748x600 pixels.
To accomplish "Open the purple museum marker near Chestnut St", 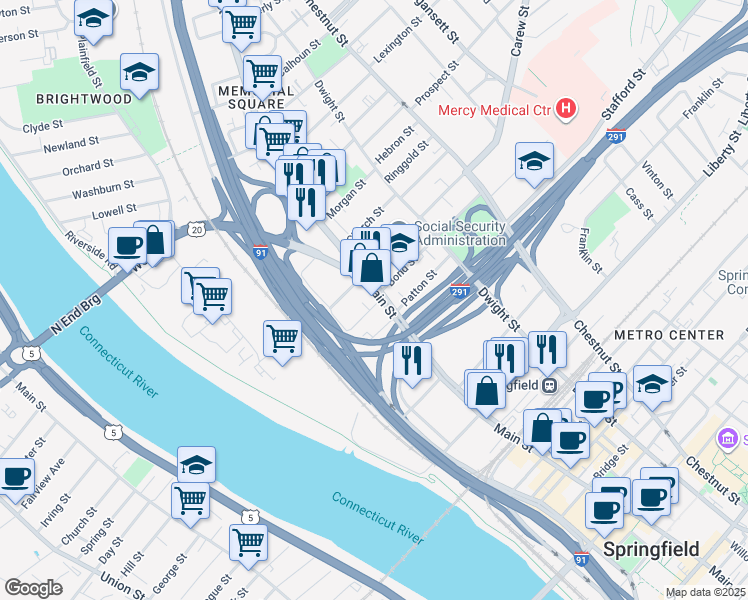I will 728,438.
